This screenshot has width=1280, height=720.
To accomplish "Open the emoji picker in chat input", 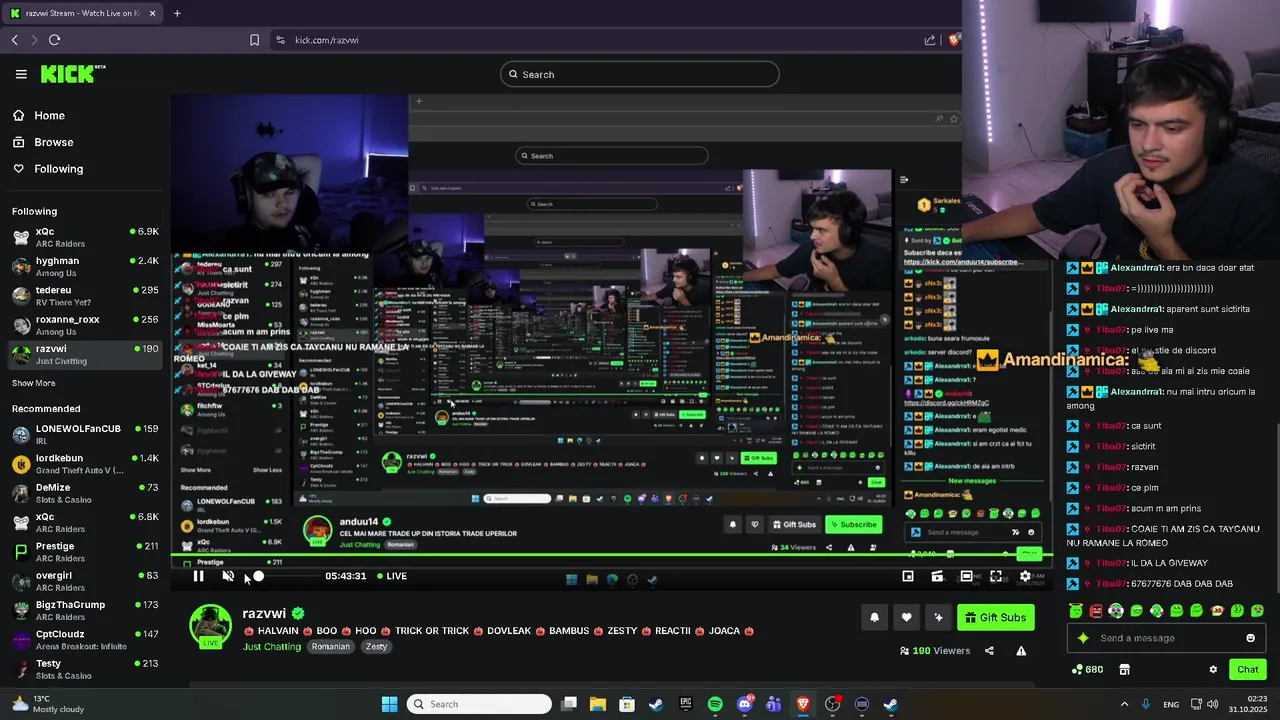I will click(1250, 638).
